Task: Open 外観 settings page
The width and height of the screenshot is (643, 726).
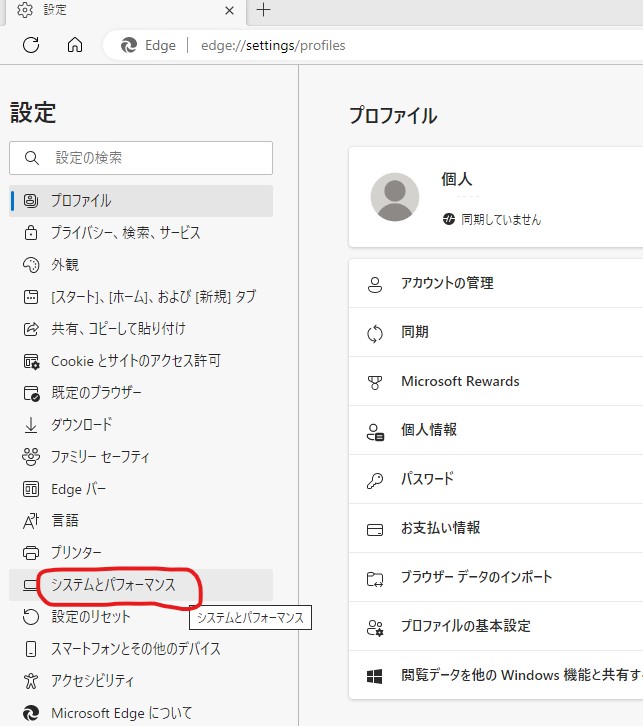Action: (141, 265)
